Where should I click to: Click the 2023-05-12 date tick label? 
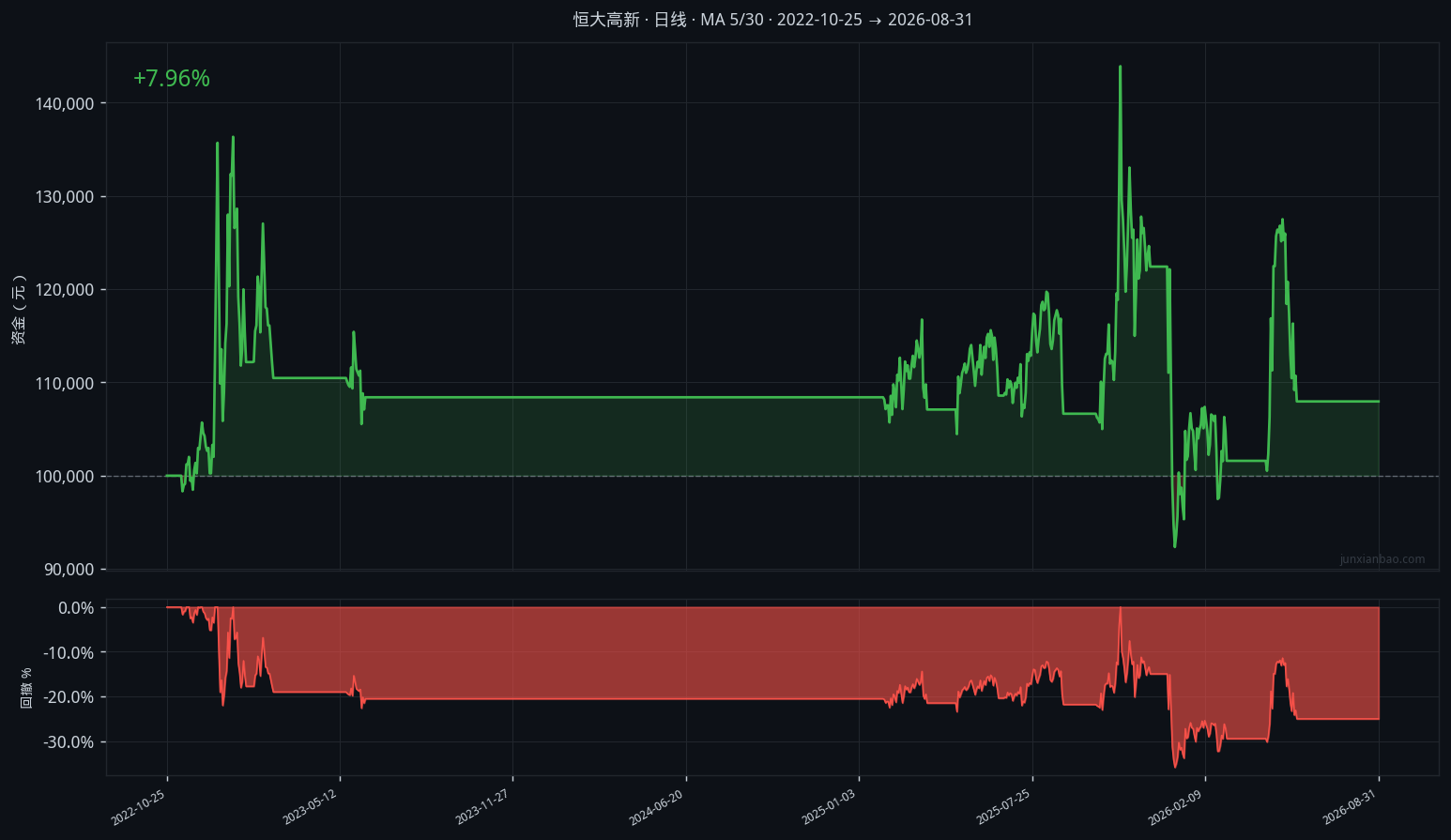click(311, 807)
